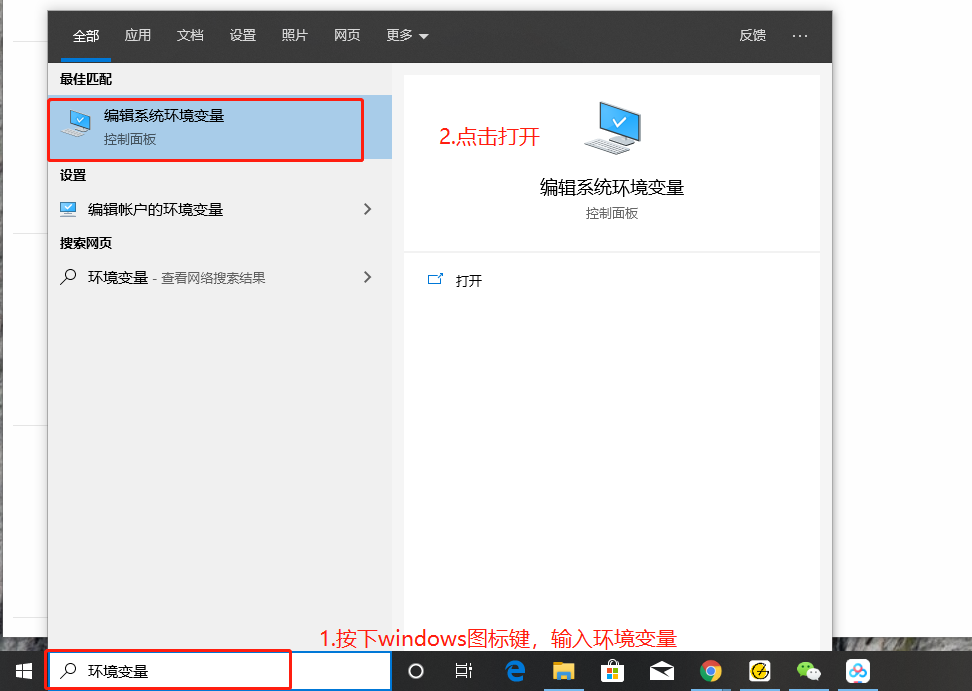Click the 反馈 feedback button
972x691 pixels.
[752, 35]
